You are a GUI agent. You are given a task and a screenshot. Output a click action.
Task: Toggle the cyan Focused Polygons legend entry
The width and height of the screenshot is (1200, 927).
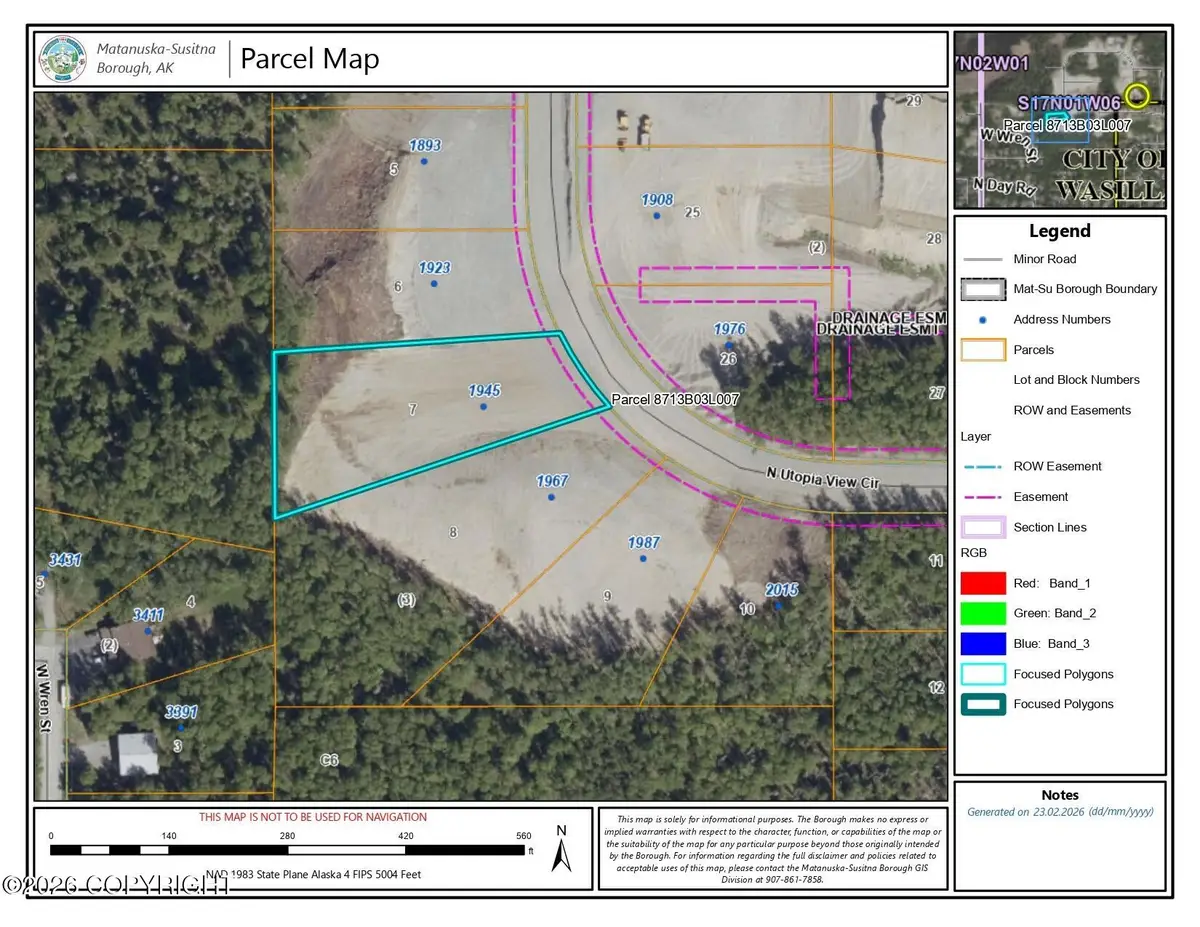[982, 674]
